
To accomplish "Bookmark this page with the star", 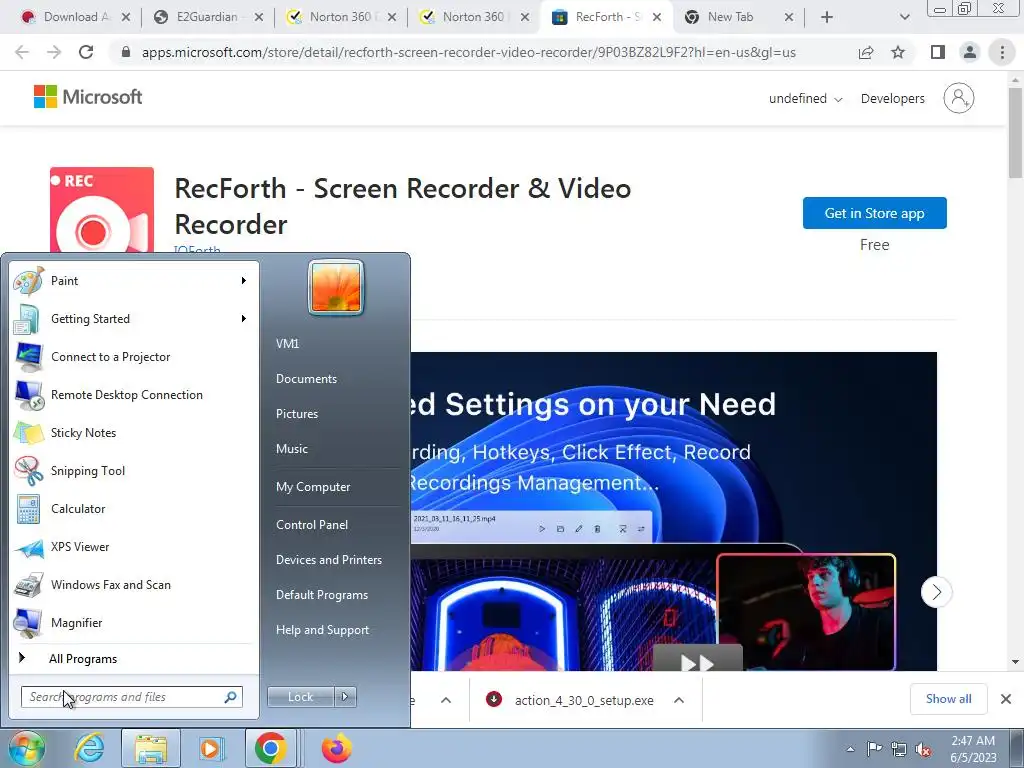I will coord(899,52).
